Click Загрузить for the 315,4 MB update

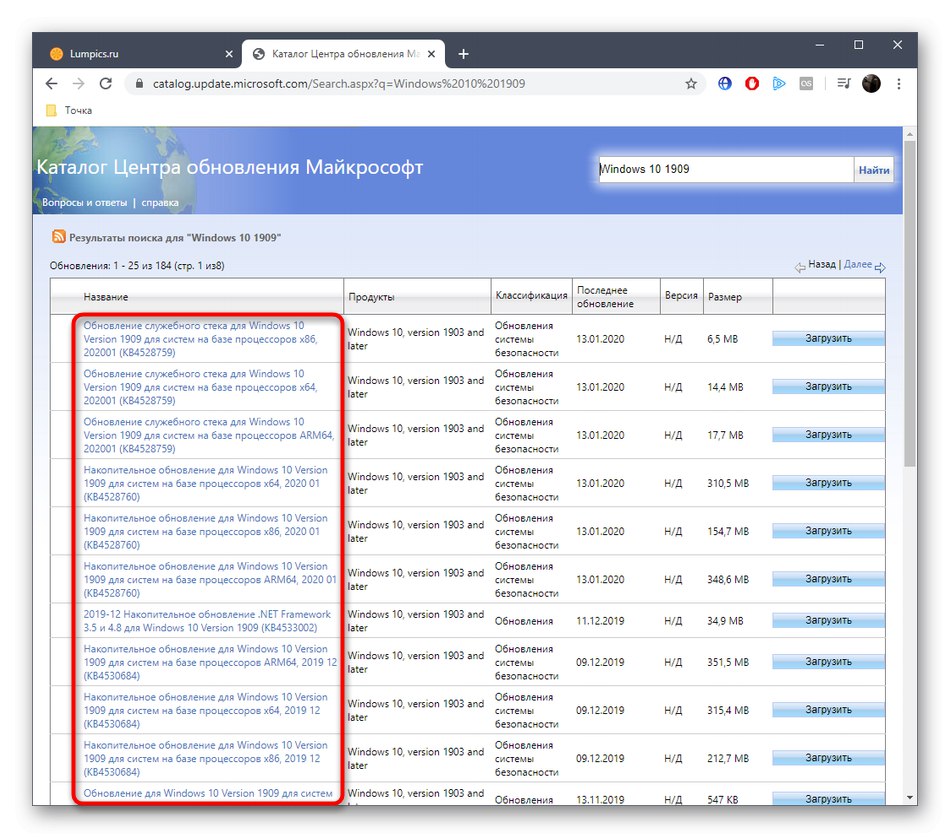[x=828, y=709]
